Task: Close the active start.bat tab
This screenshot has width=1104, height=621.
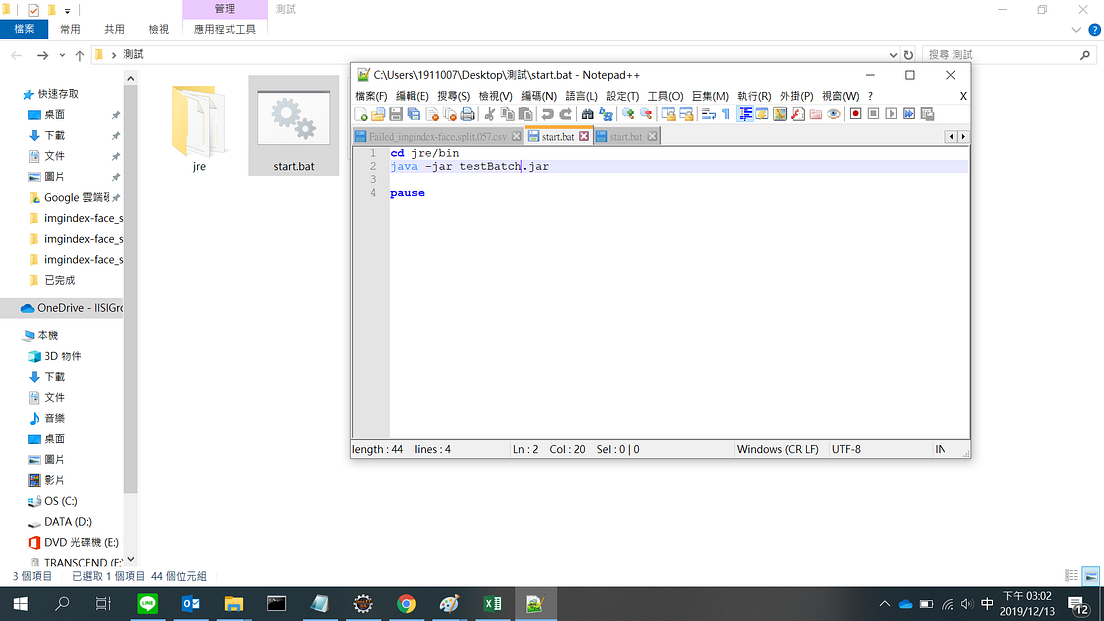Action: pyautogui.click(x=584, y=137)
